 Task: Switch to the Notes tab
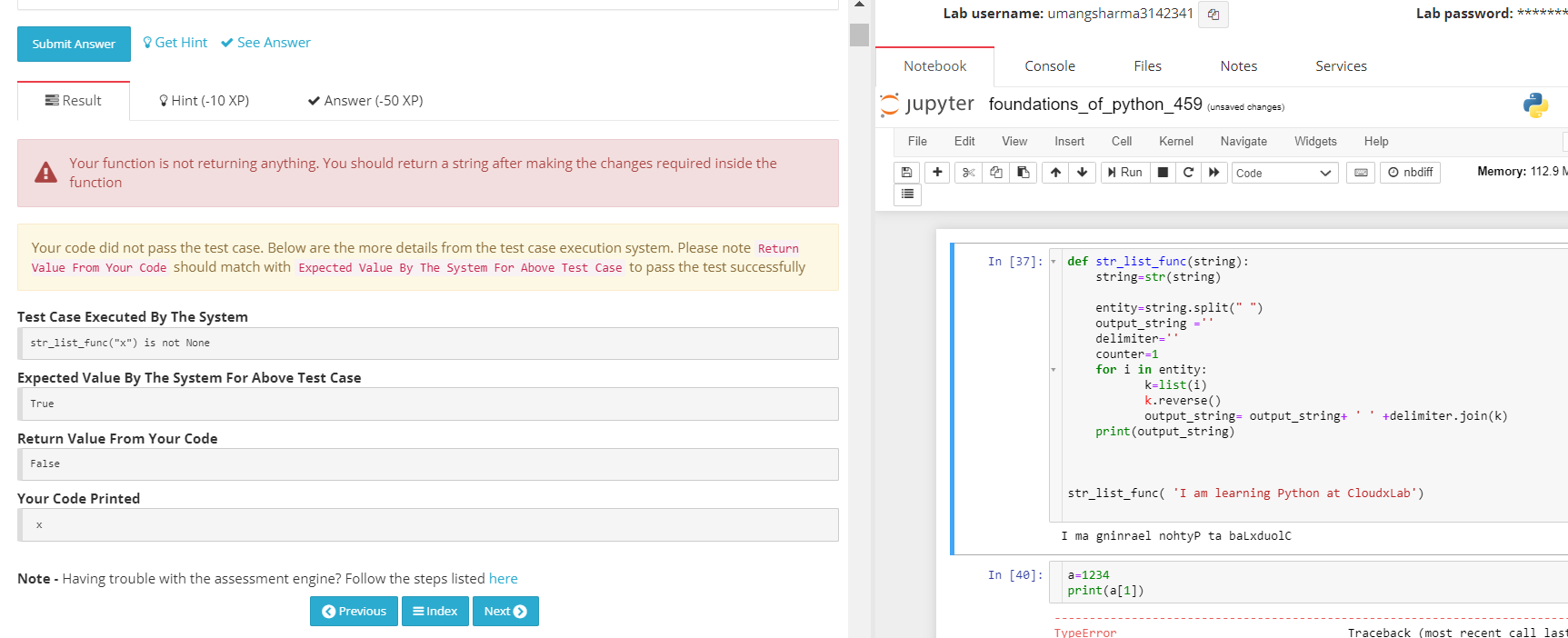(x=1238, y=66)
